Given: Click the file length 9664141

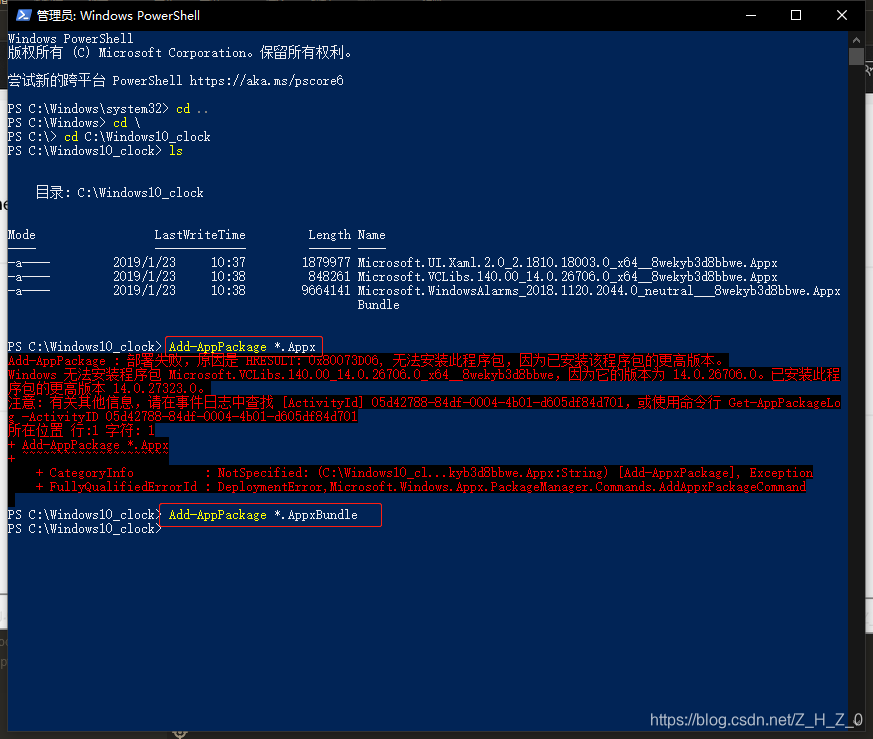Looking at the screenshot, I should 326,291.
